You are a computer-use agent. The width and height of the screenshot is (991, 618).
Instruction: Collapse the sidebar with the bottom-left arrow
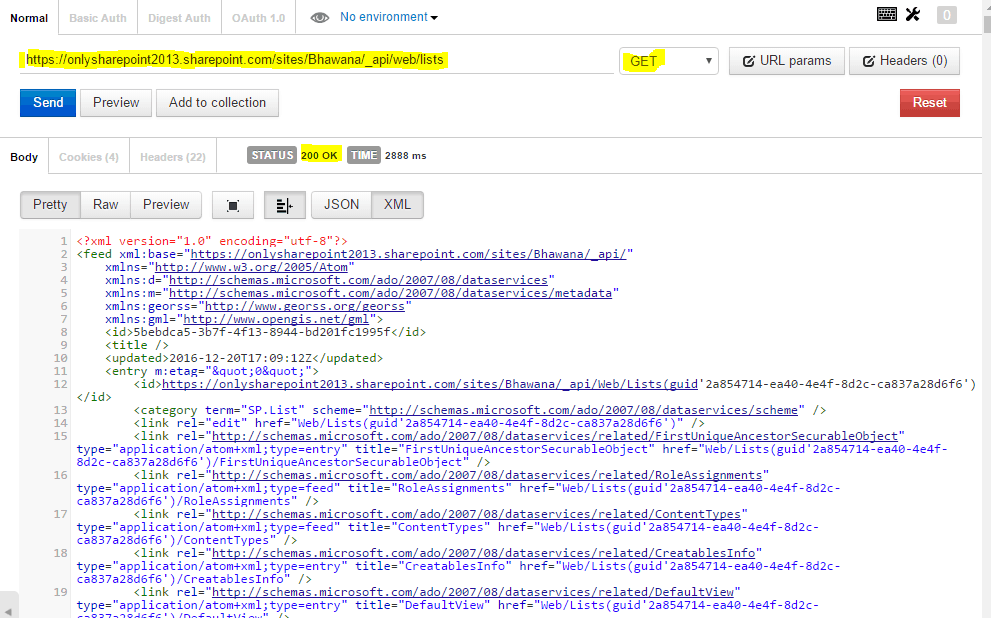click(10, 604)
